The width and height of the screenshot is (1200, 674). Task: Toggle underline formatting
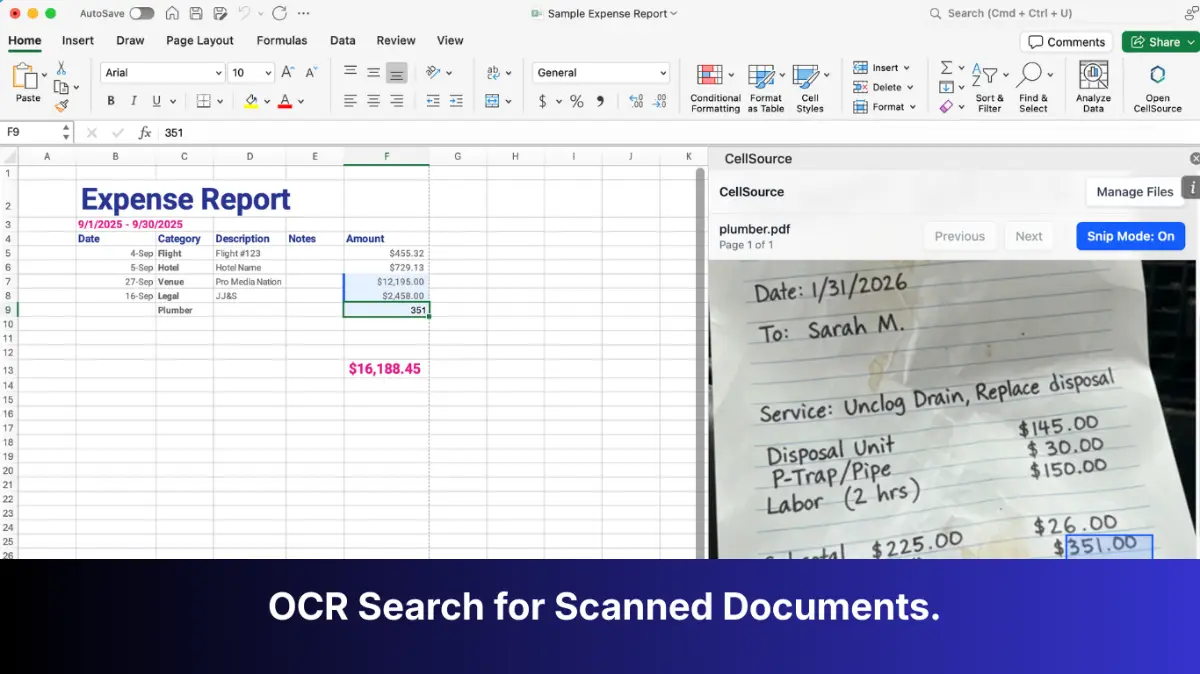point(157,101)
